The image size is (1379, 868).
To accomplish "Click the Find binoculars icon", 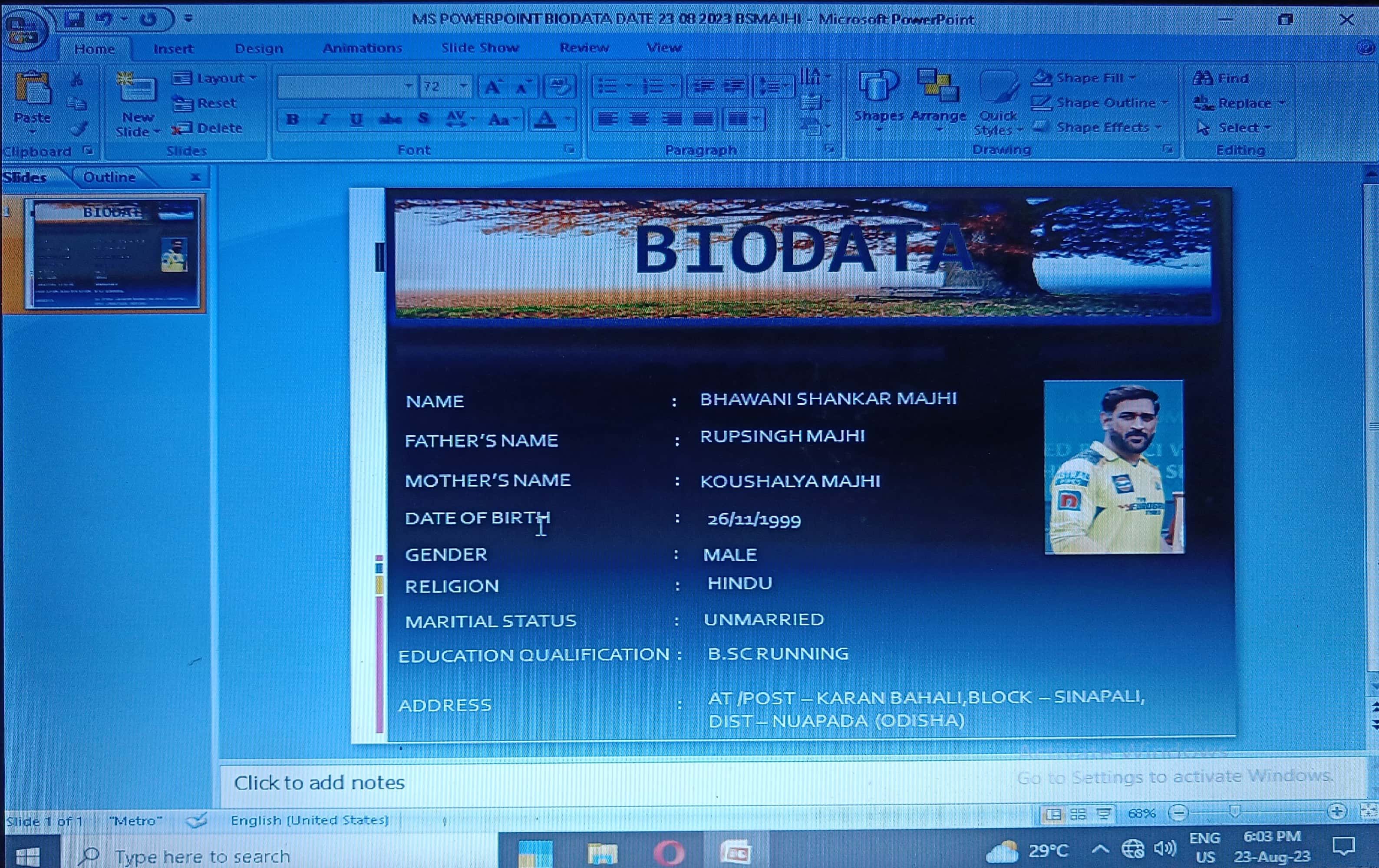I will [x=1203, y=78].
